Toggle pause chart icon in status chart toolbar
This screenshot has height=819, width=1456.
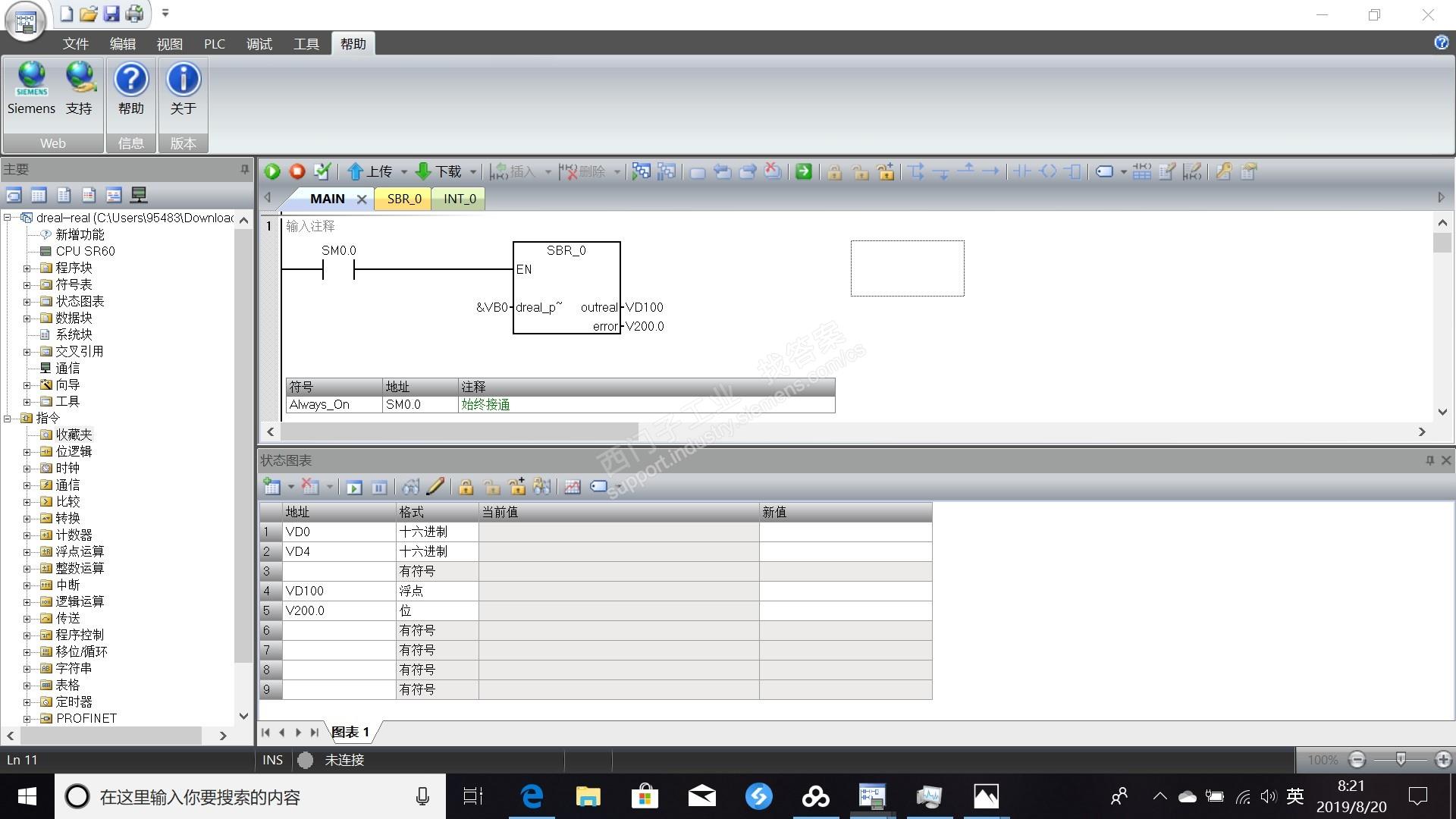click(x=379, y=487)
